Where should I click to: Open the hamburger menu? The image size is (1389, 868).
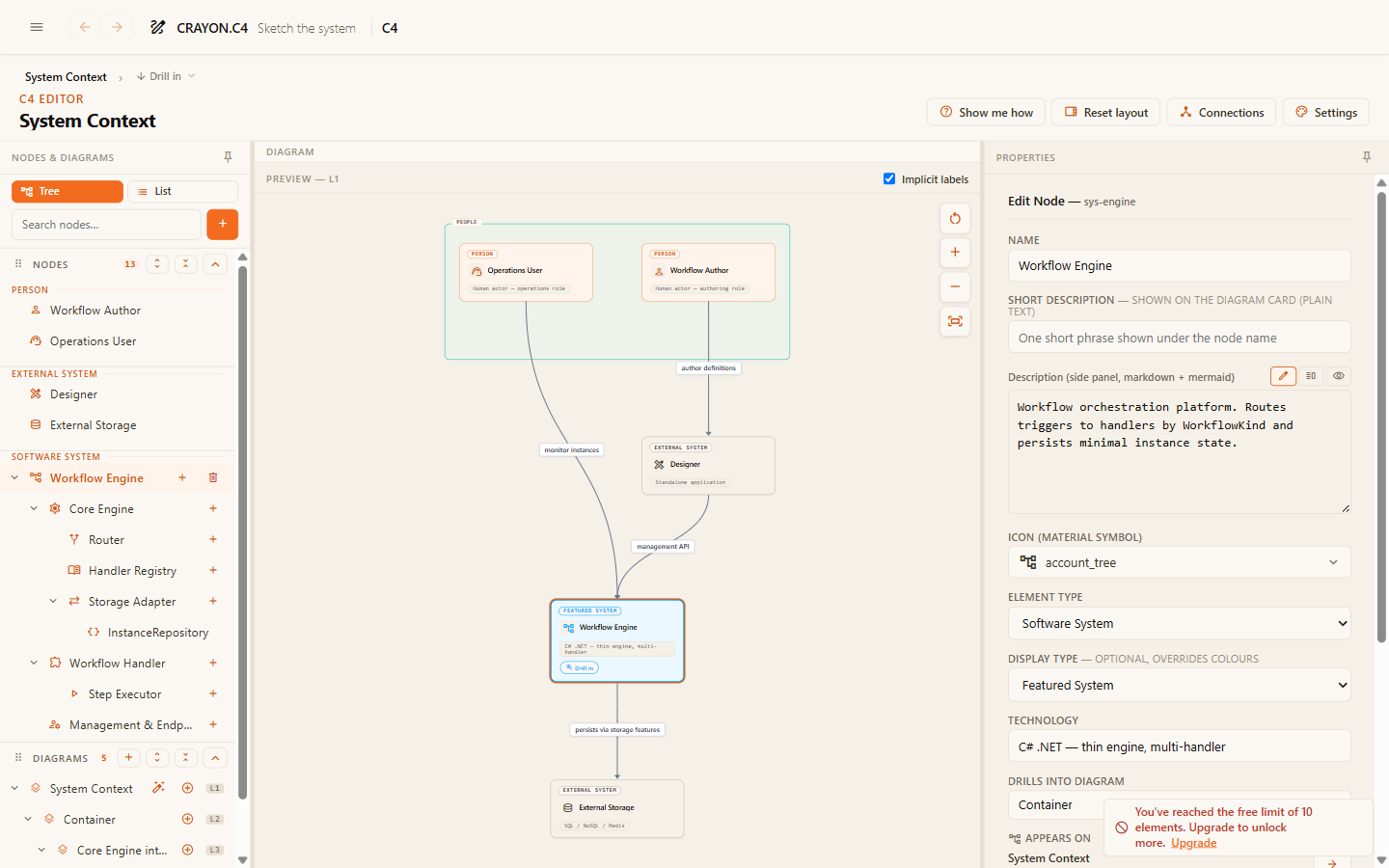tap(37, 27)
